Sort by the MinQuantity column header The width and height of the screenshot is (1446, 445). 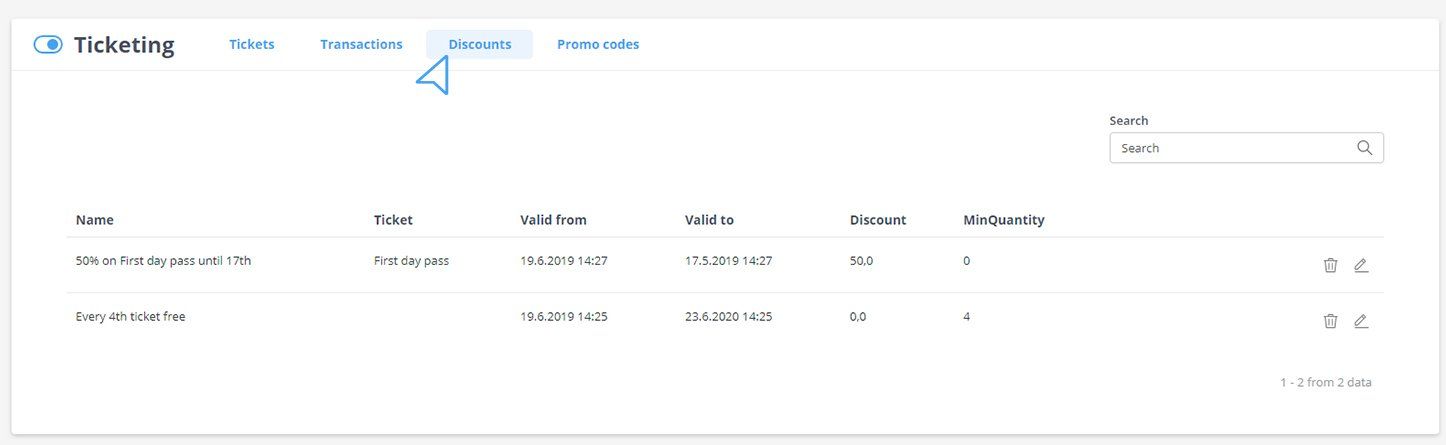click(1003, 220)
